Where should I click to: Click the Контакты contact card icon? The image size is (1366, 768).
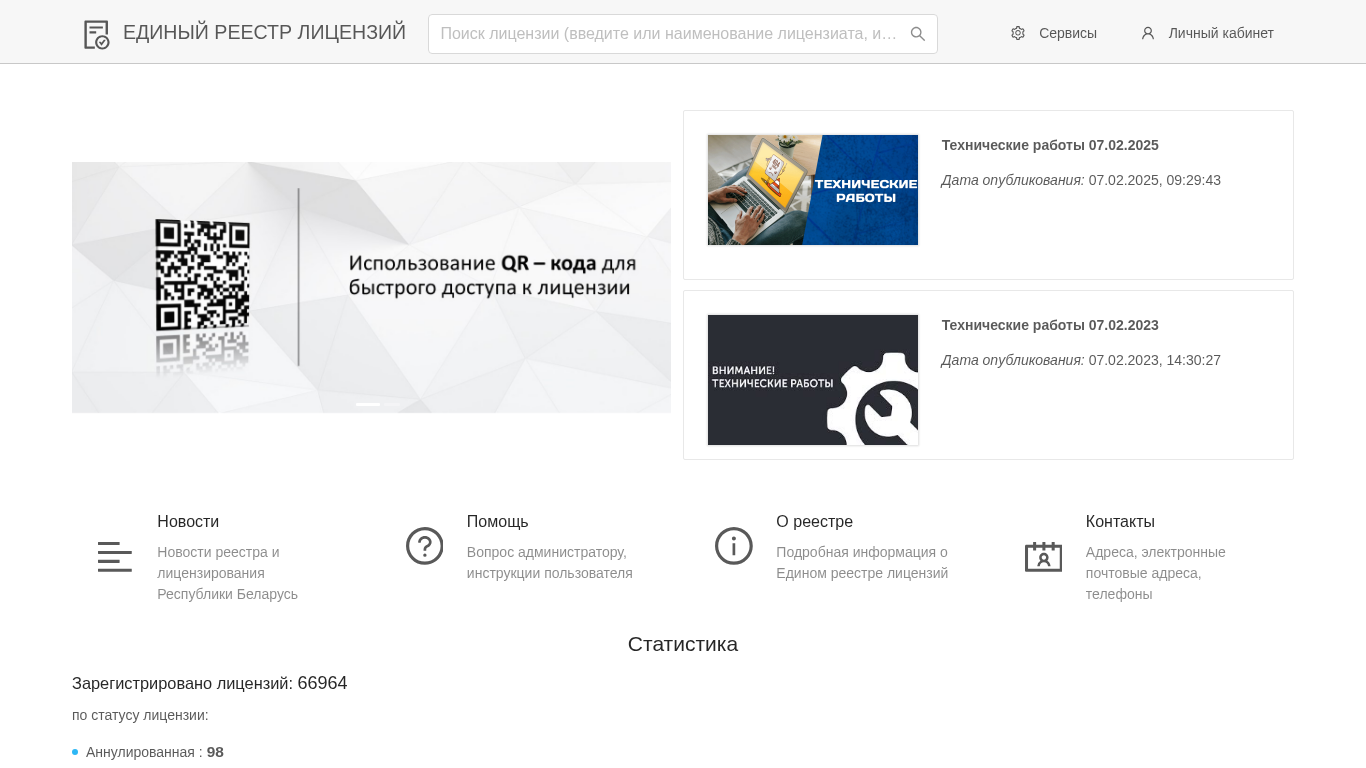1043,557
